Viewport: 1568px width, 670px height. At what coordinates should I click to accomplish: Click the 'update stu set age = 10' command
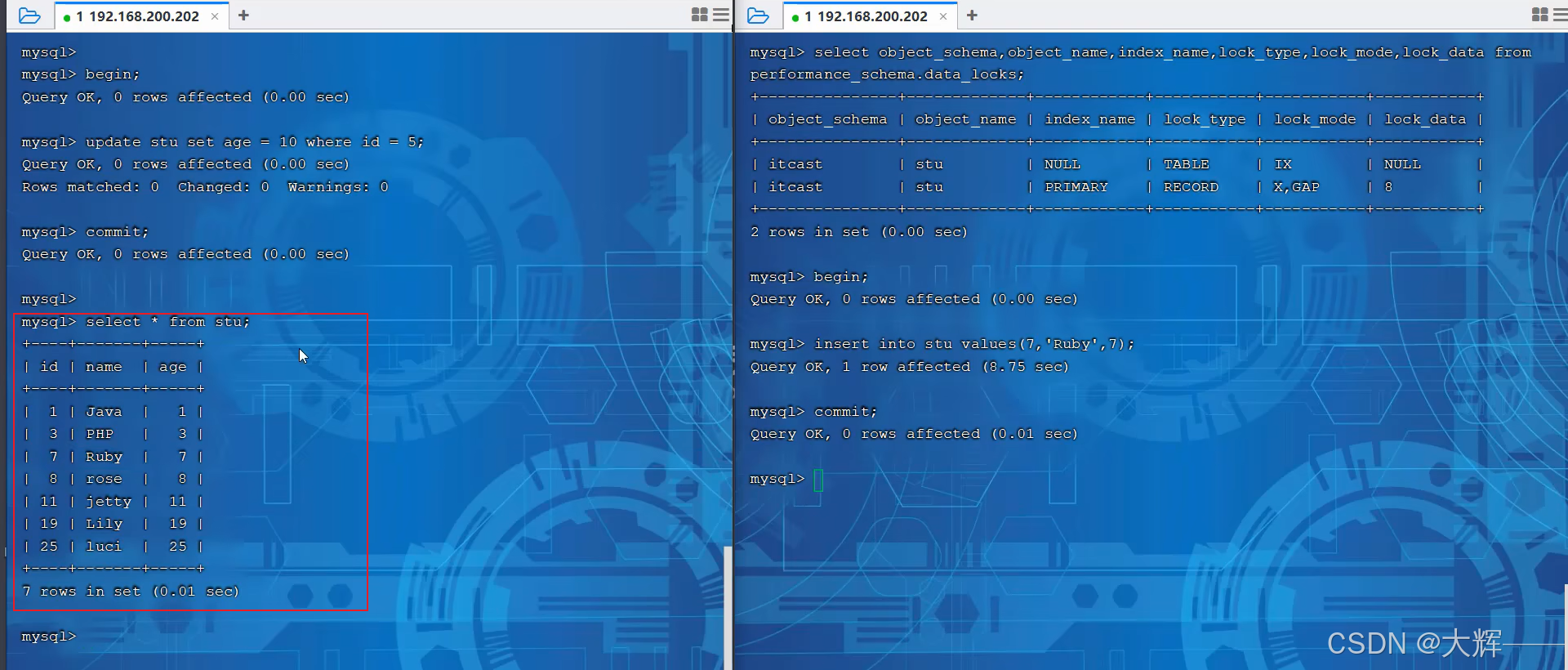coord(255,142)
